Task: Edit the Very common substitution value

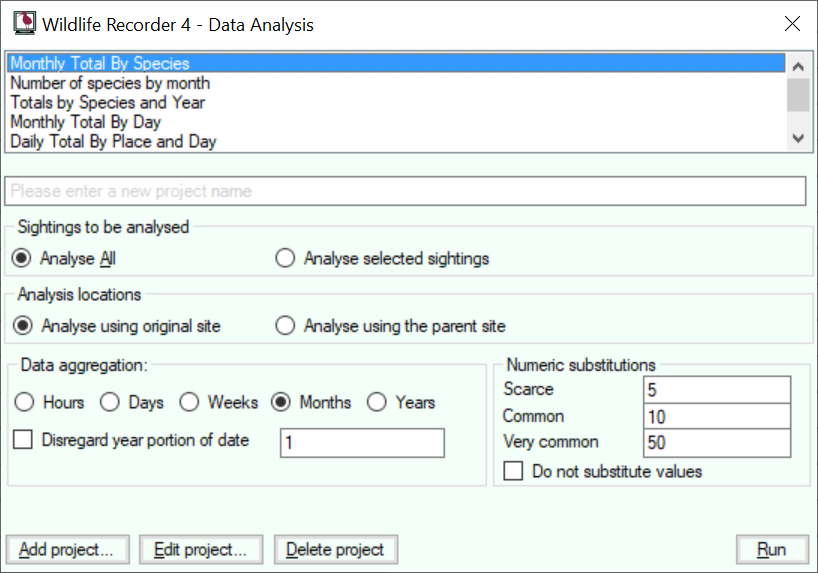Action: [717, 443]
